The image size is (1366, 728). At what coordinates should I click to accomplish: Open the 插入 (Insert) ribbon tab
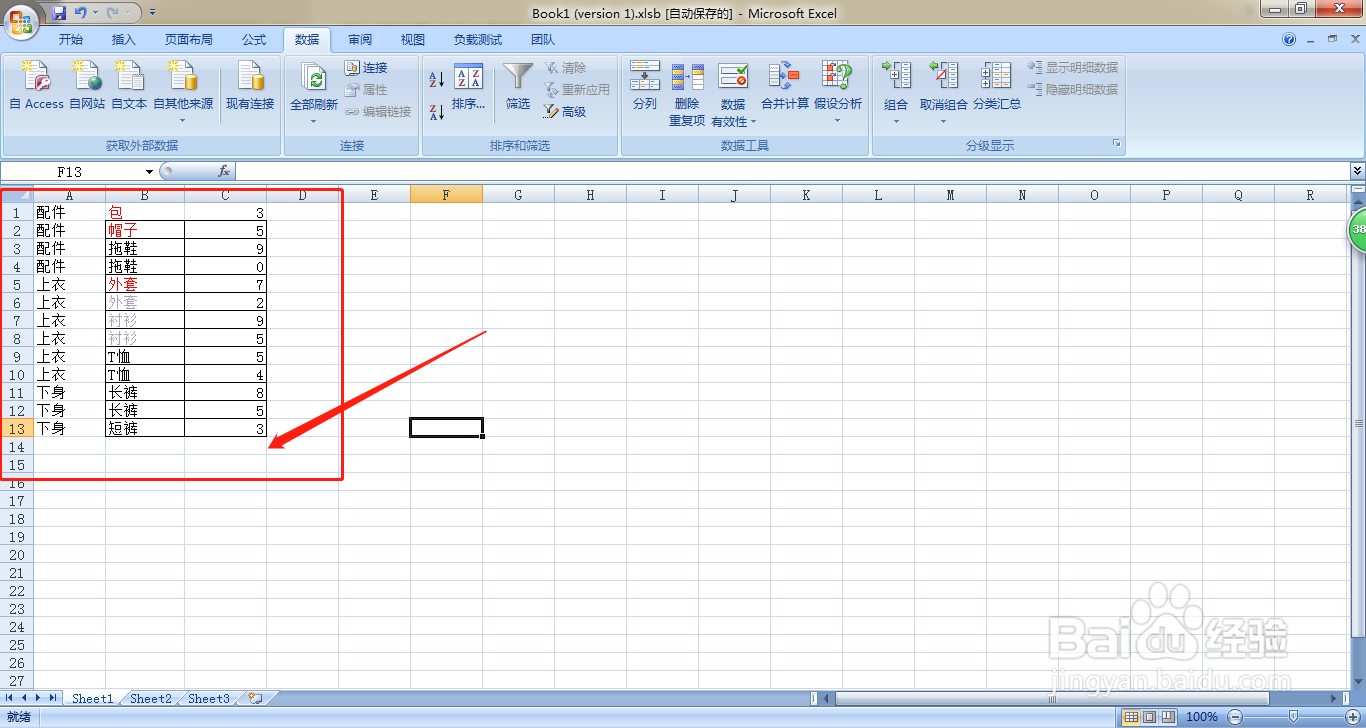click(x=124, y=40)
